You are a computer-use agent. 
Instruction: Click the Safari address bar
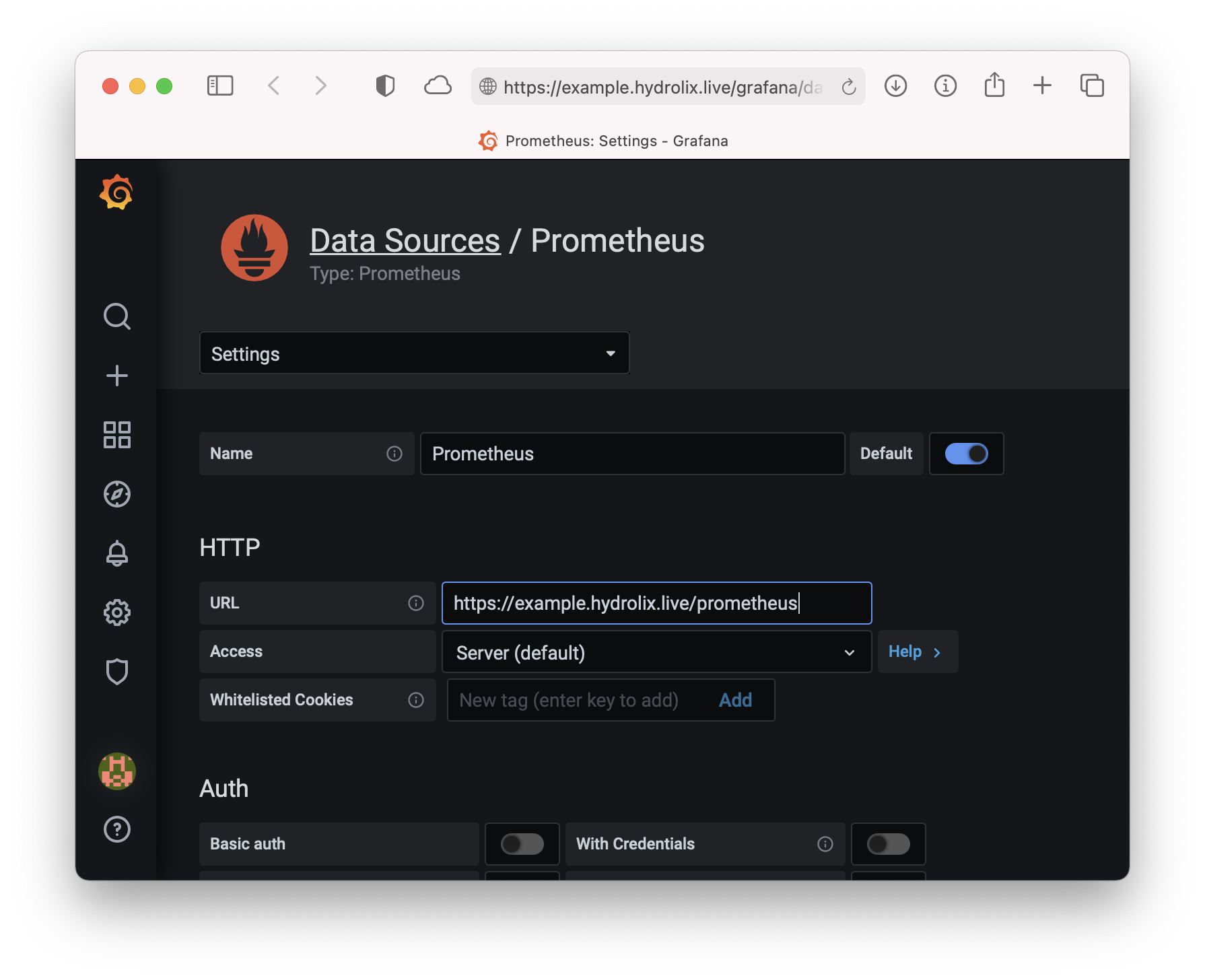coord(668,86)
